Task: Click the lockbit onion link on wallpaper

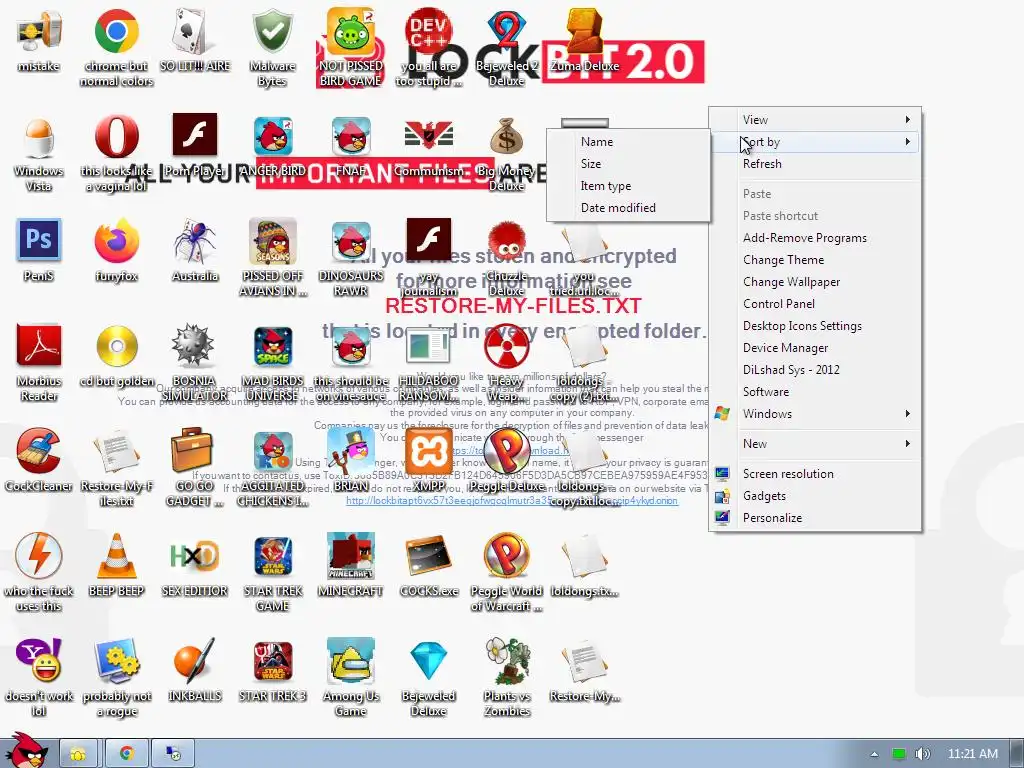Action: tap(512, 501)
